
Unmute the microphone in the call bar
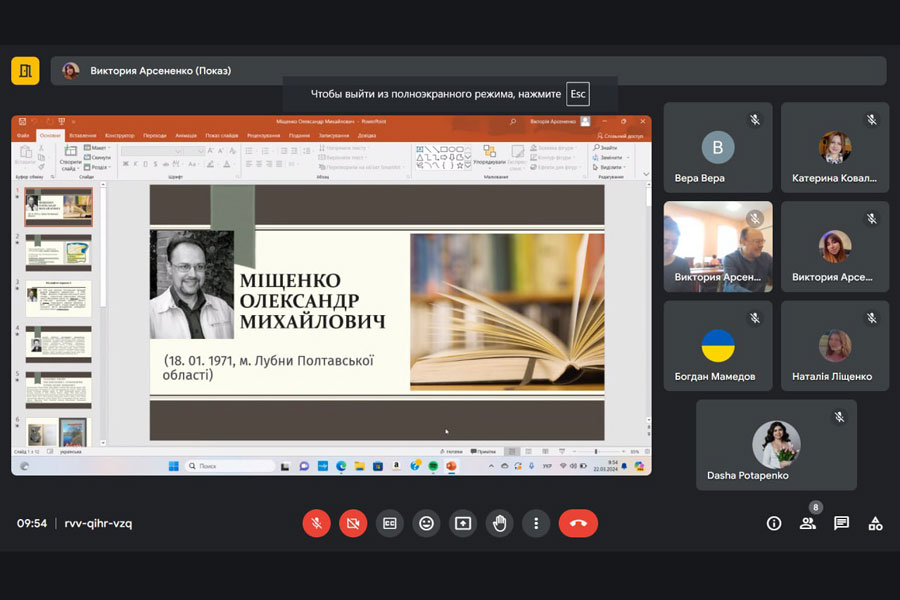pos(316,523)
